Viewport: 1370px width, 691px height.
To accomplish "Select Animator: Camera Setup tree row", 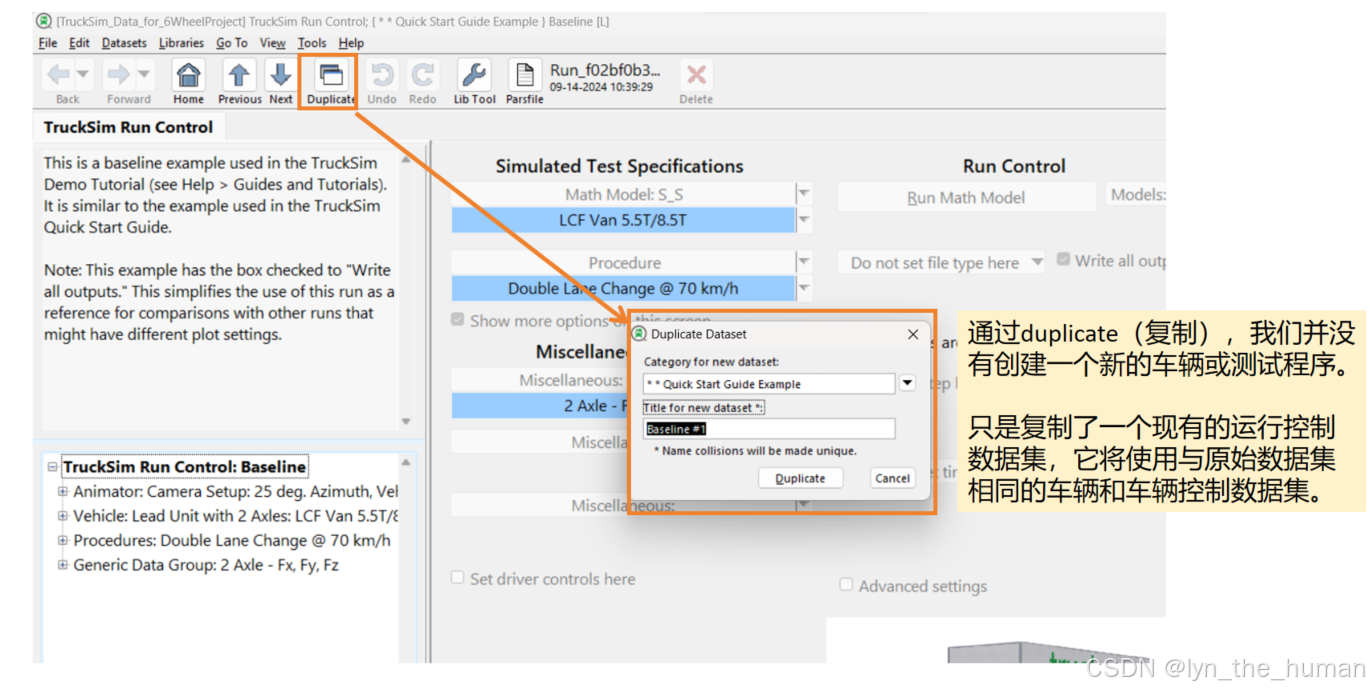I will 235,492.
